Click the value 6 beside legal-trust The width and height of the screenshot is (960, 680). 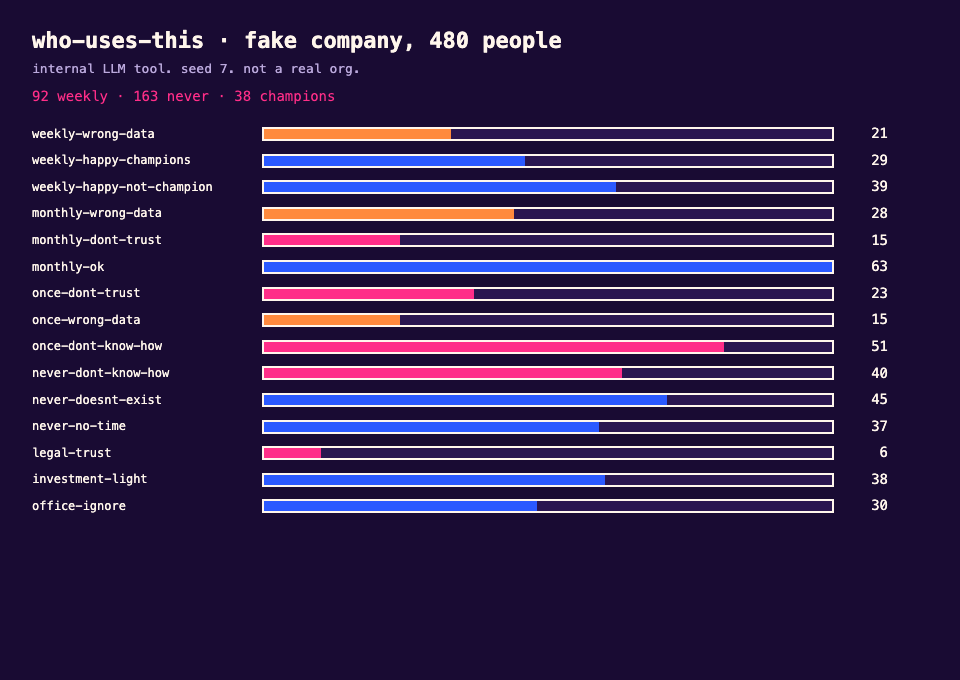(883, 452)
